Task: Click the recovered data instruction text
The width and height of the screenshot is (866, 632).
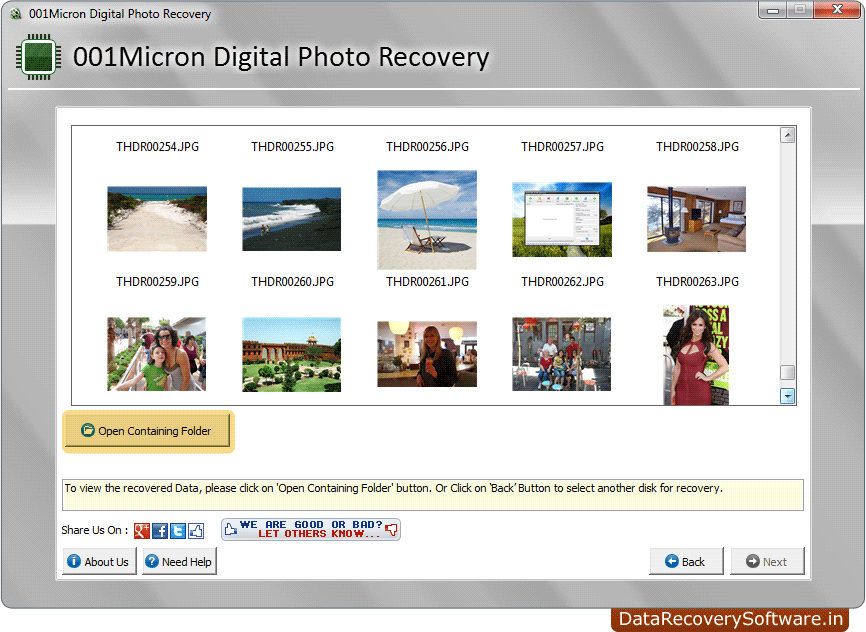Action: pyautogui.click(x=393, y=488)
